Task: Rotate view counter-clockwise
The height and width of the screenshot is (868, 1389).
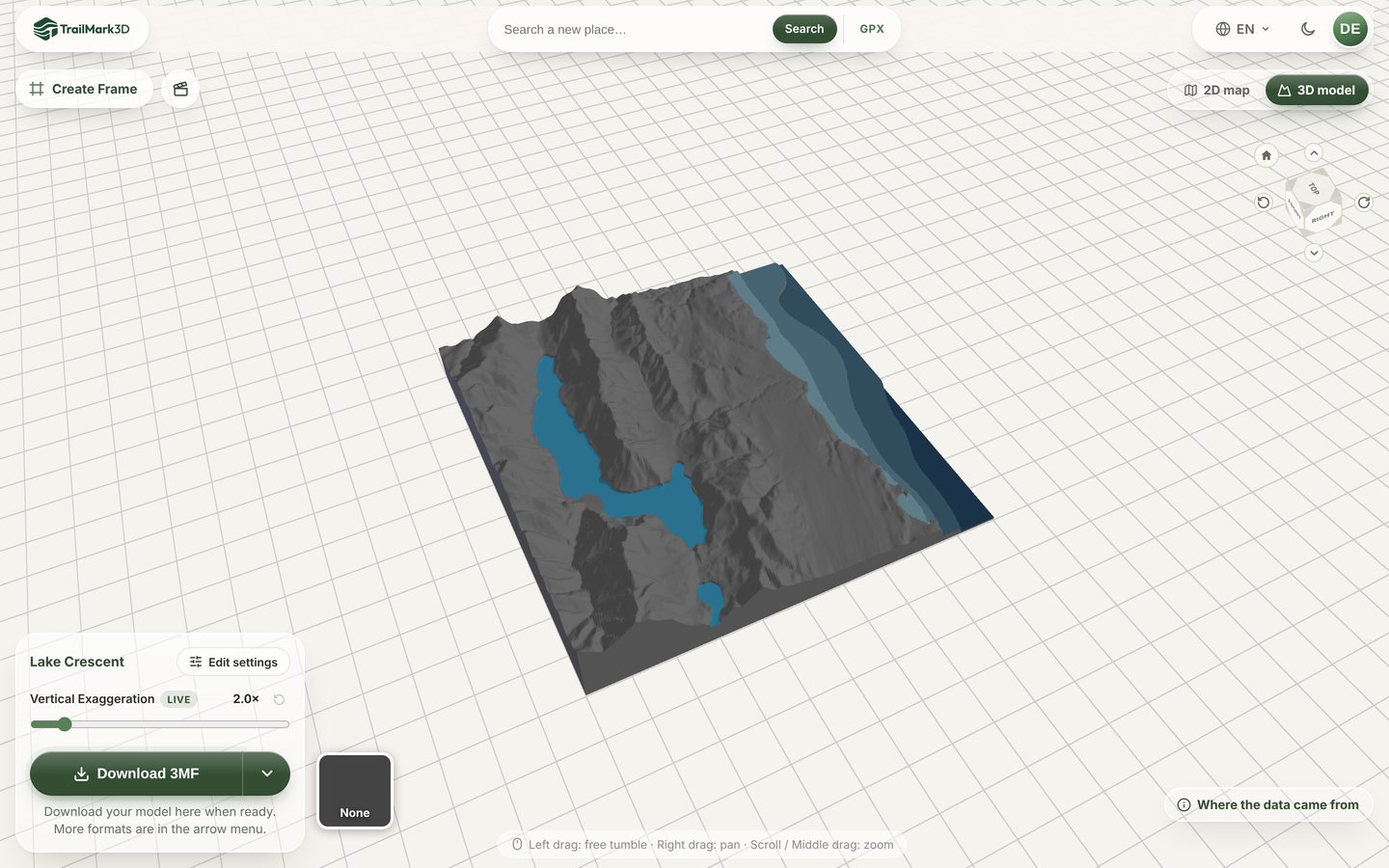Action: click(1264, 203)
